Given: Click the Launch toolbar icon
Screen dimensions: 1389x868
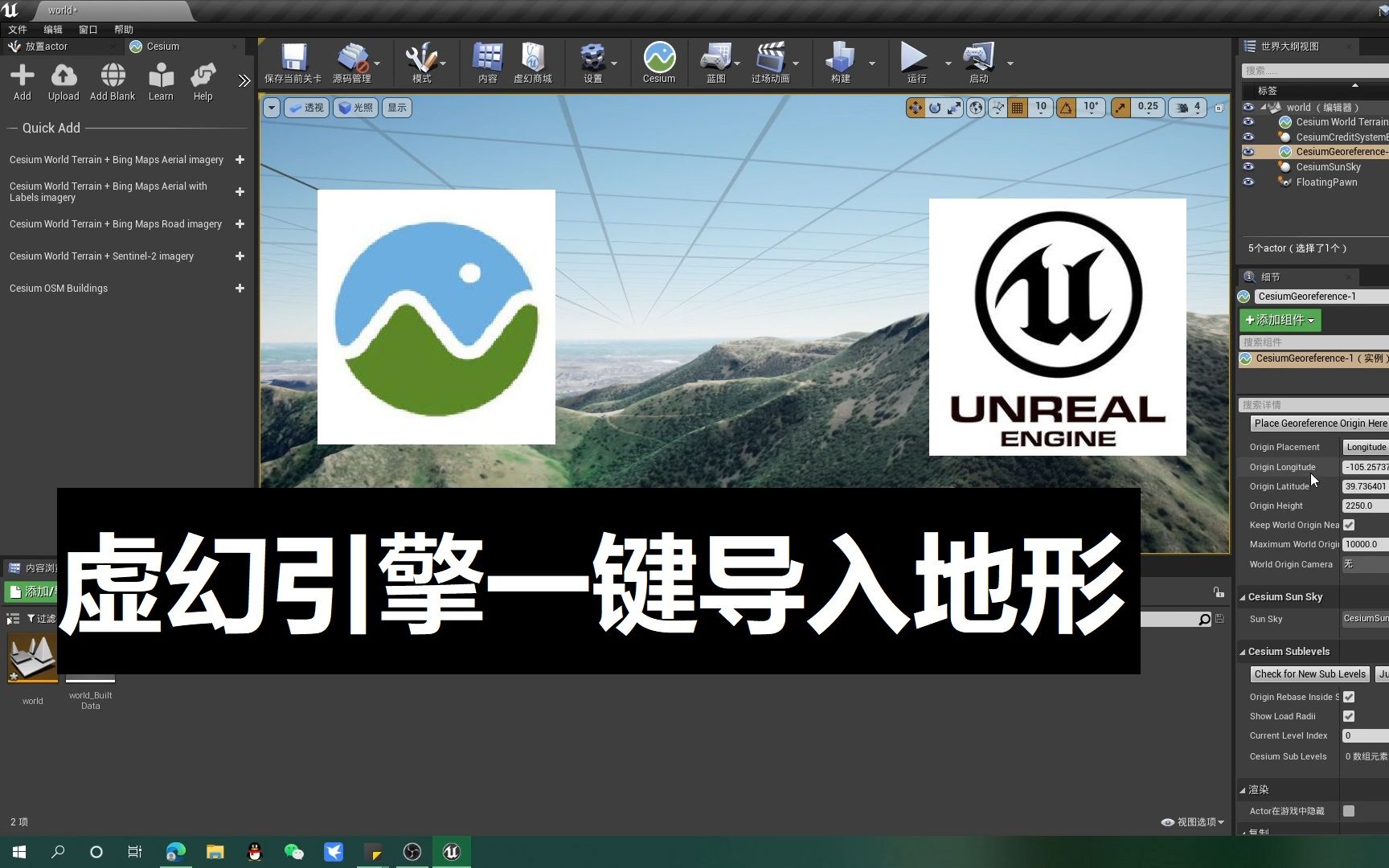Looking at the screenshot, I should [978, 58].
